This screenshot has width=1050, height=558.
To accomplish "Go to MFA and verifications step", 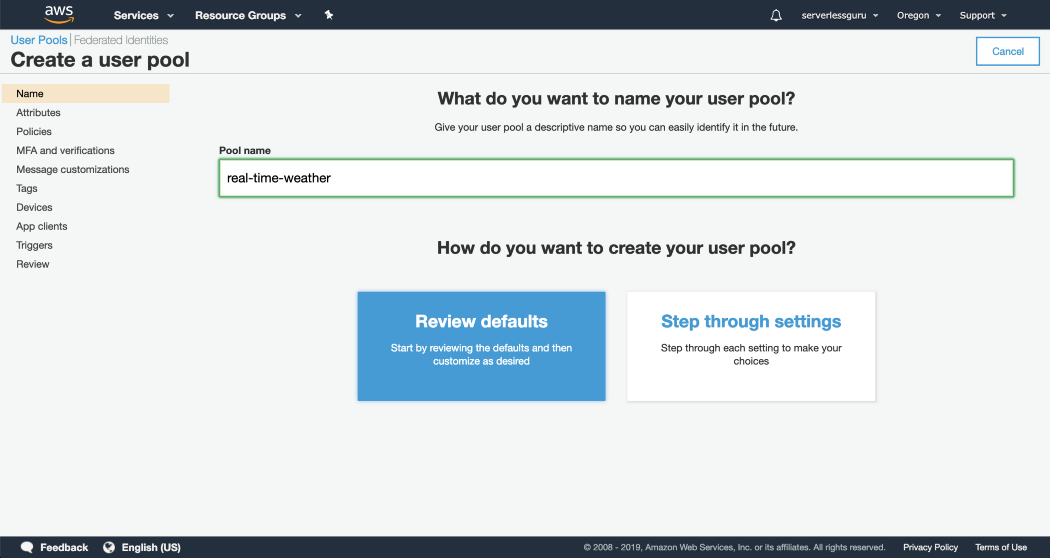I will 66,151.
